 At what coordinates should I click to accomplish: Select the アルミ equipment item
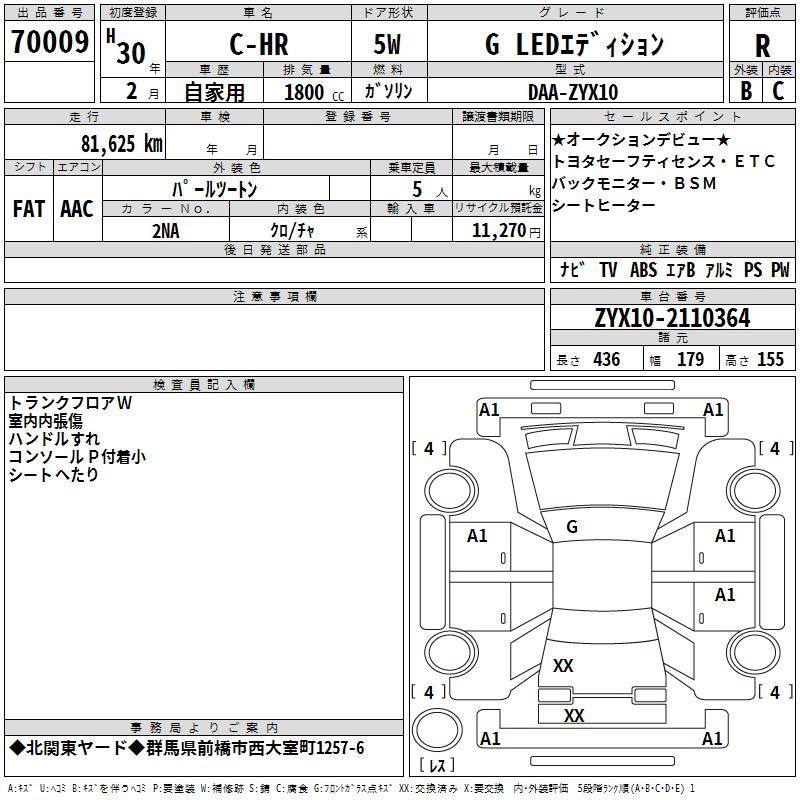click(718, 269)
